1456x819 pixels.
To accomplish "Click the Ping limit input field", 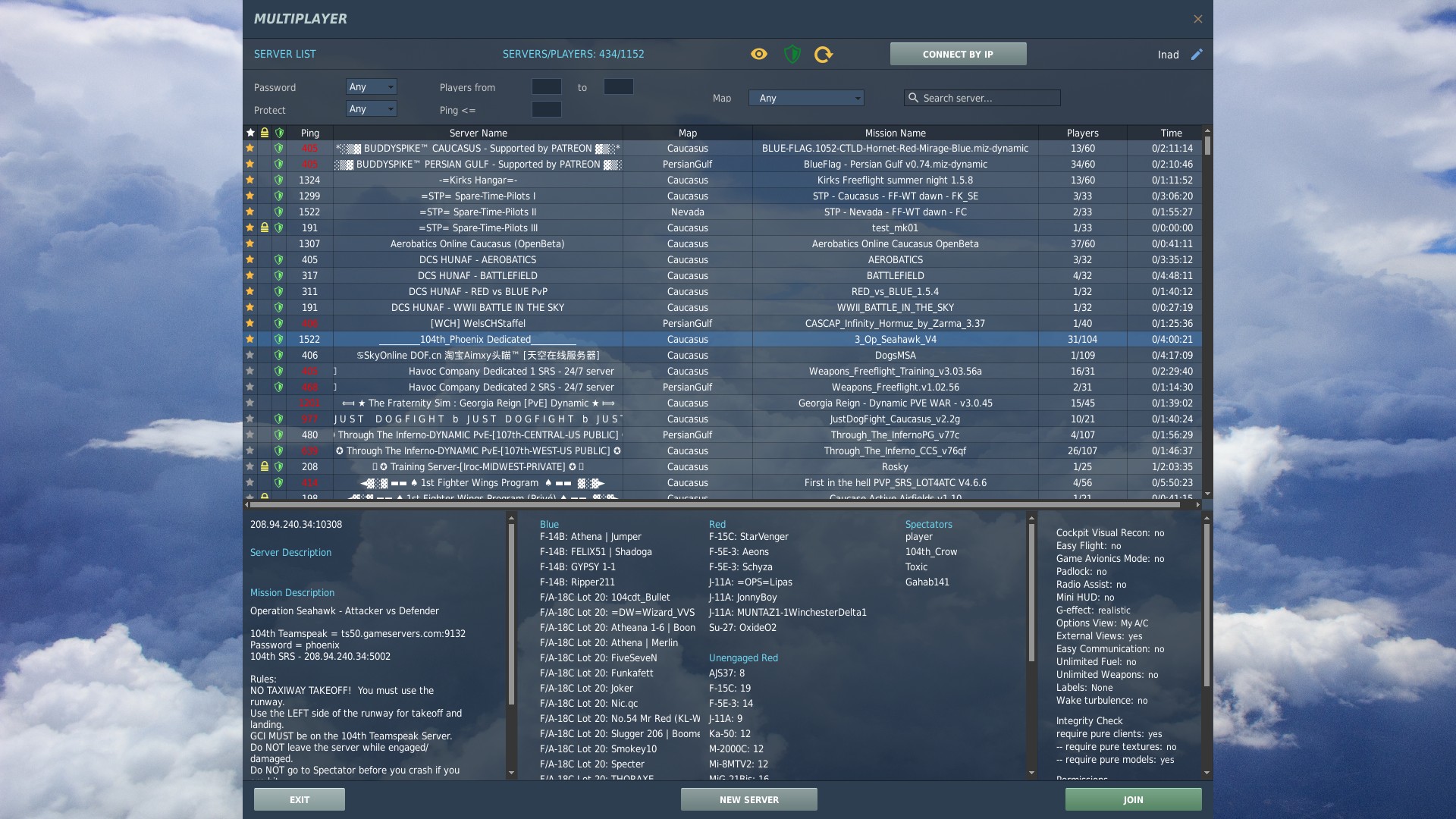I will pyautogui.click(x=547, y=109).
